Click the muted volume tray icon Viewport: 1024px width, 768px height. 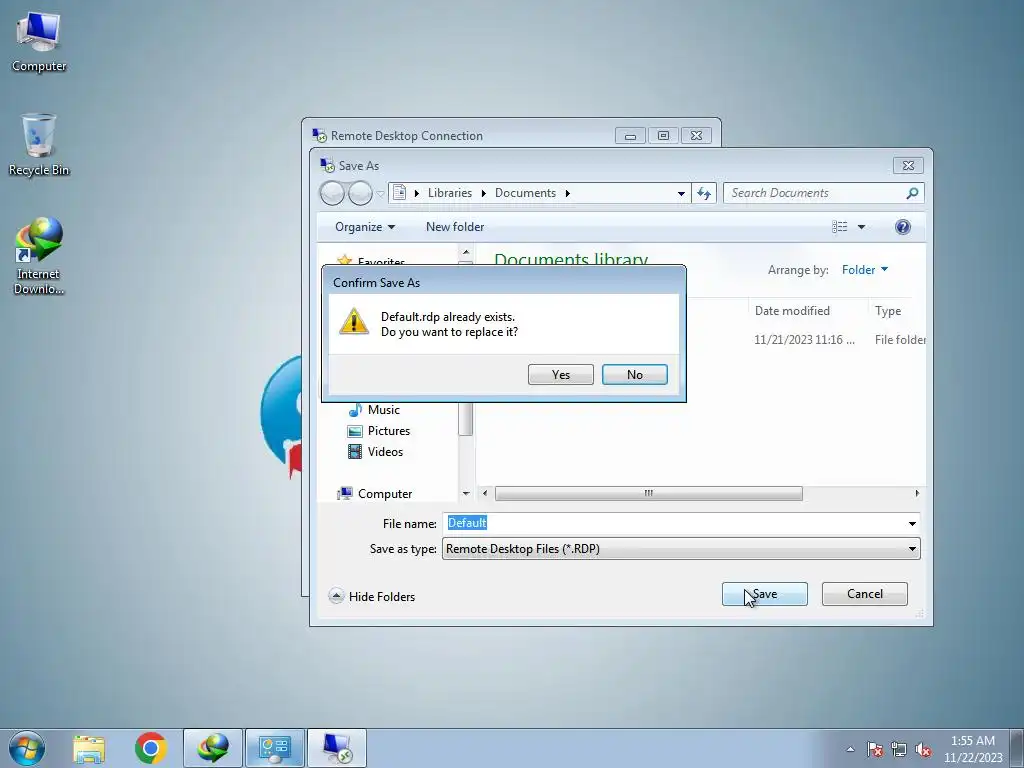pos(923,750)
